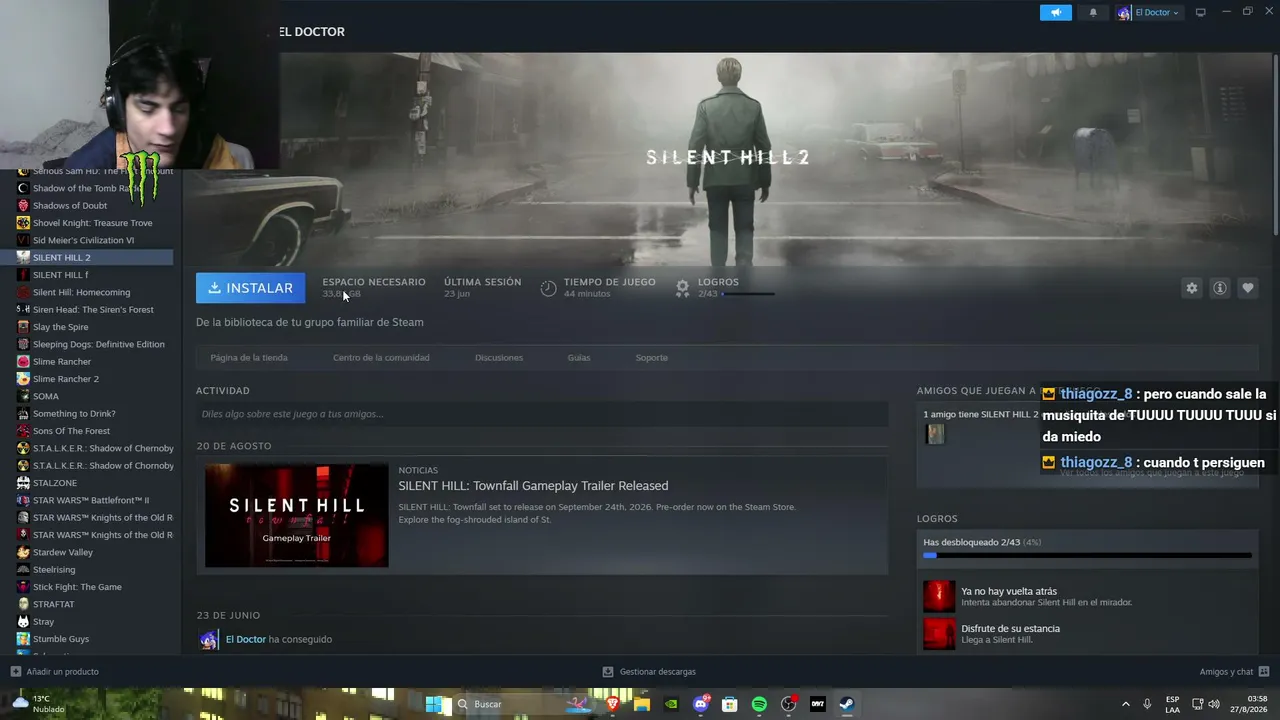The image size is (1280, 720).
Task: Click the El Doctor link in activity
Action: coord(246,639)
